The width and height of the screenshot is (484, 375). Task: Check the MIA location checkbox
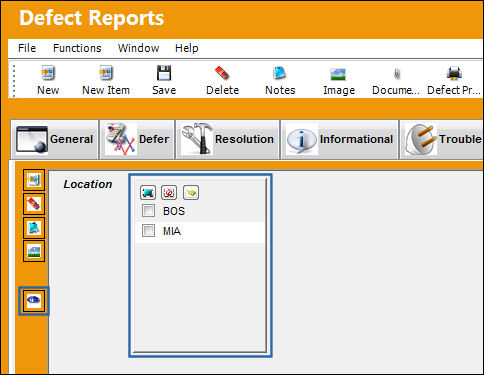(x=148, y=231)
